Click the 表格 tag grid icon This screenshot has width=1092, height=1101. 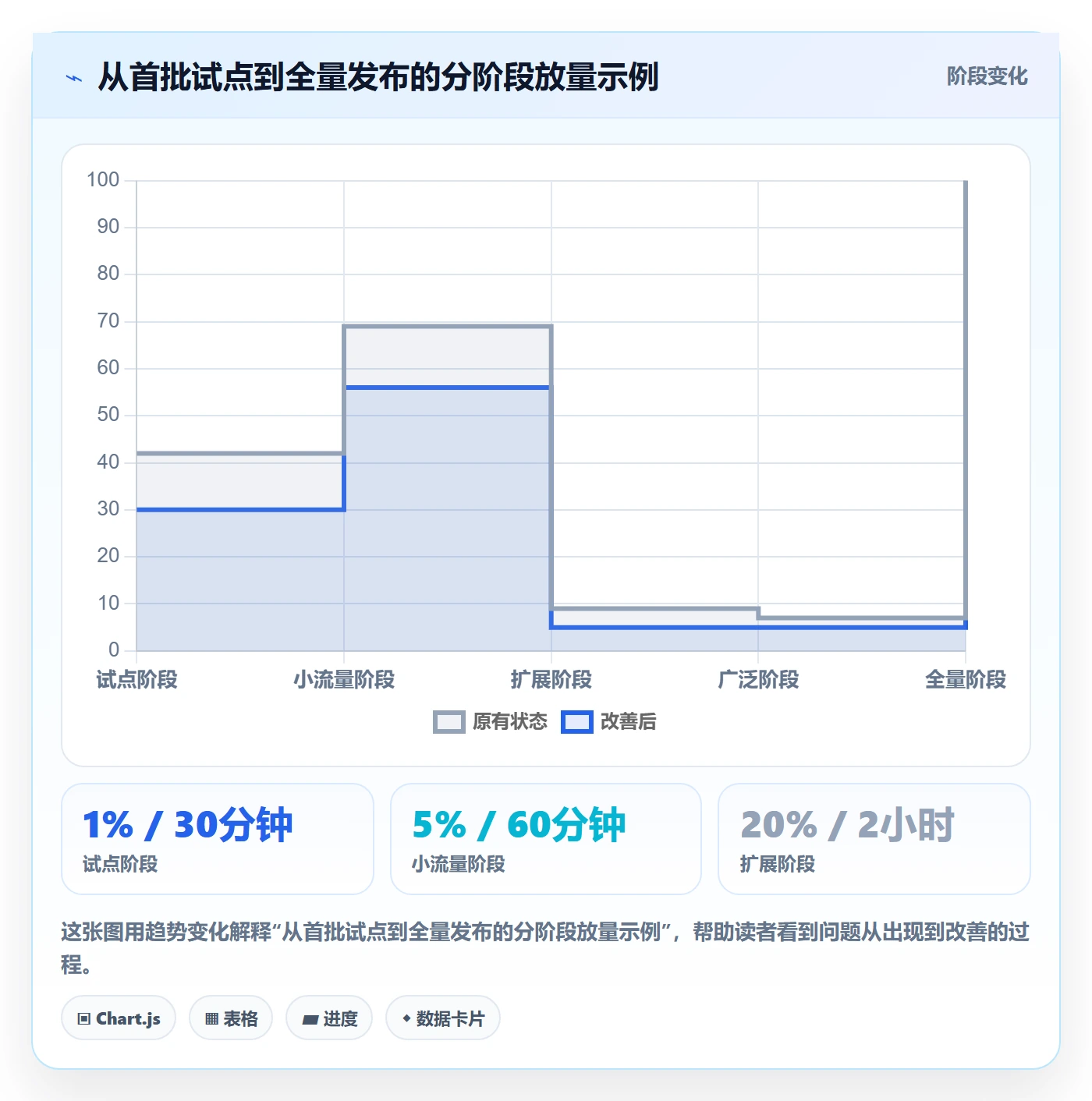[211, 1018]
